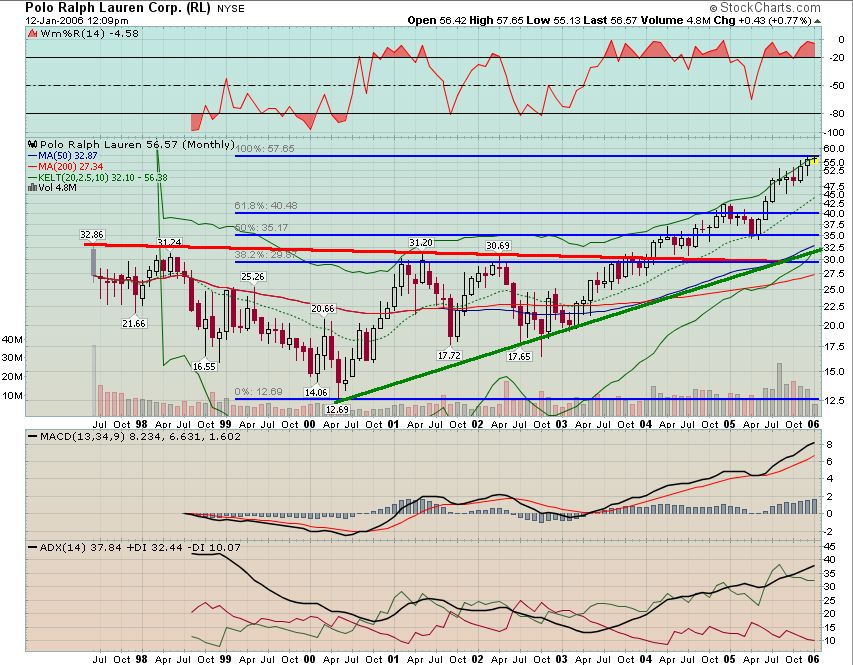Click the 'KELT(20,2.5,10) 32.10 - 56.38' legend text
The width and height of the screenshot is (853, 665).
tap(103, 177)
